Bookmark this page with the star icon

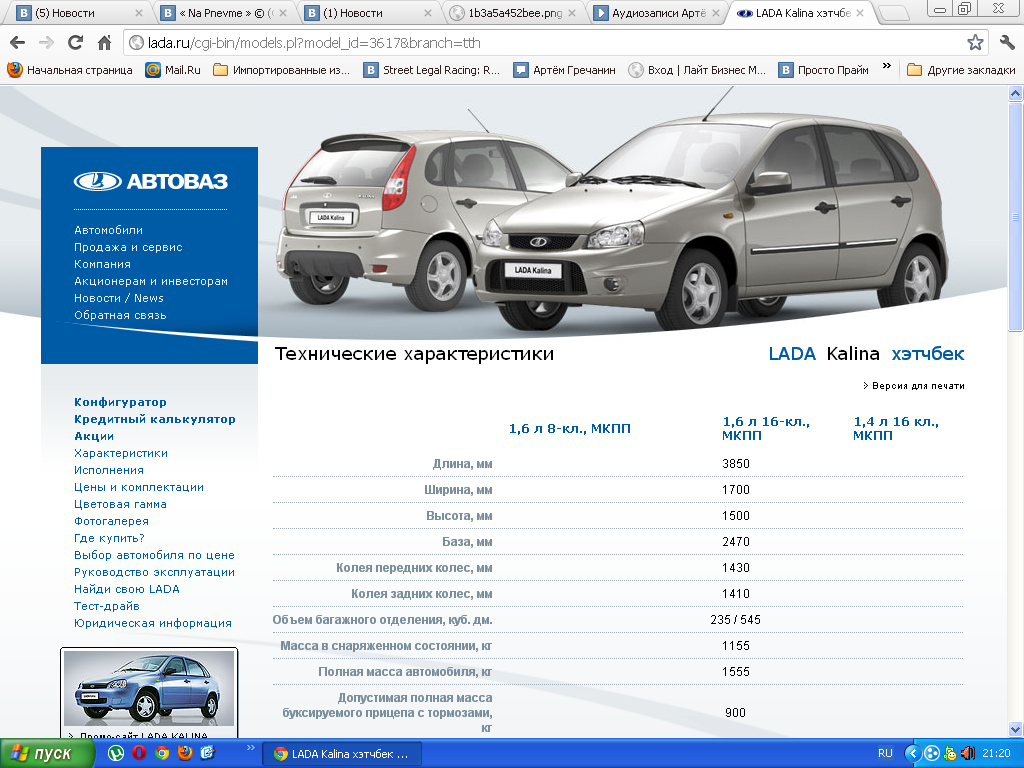975,43
